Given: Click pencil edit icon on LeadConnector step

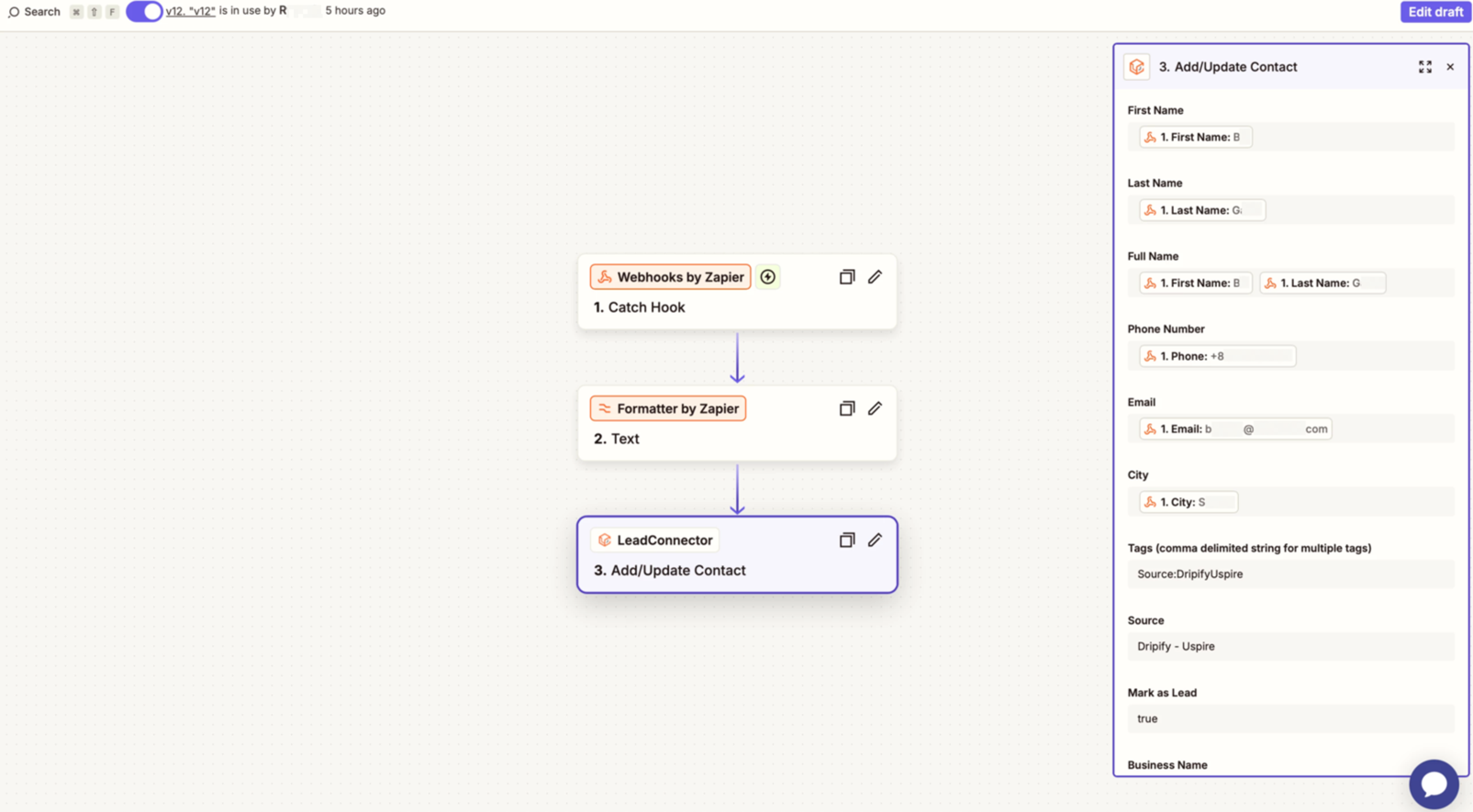Looking at the screenshot, I should click(x=875, y=540).
